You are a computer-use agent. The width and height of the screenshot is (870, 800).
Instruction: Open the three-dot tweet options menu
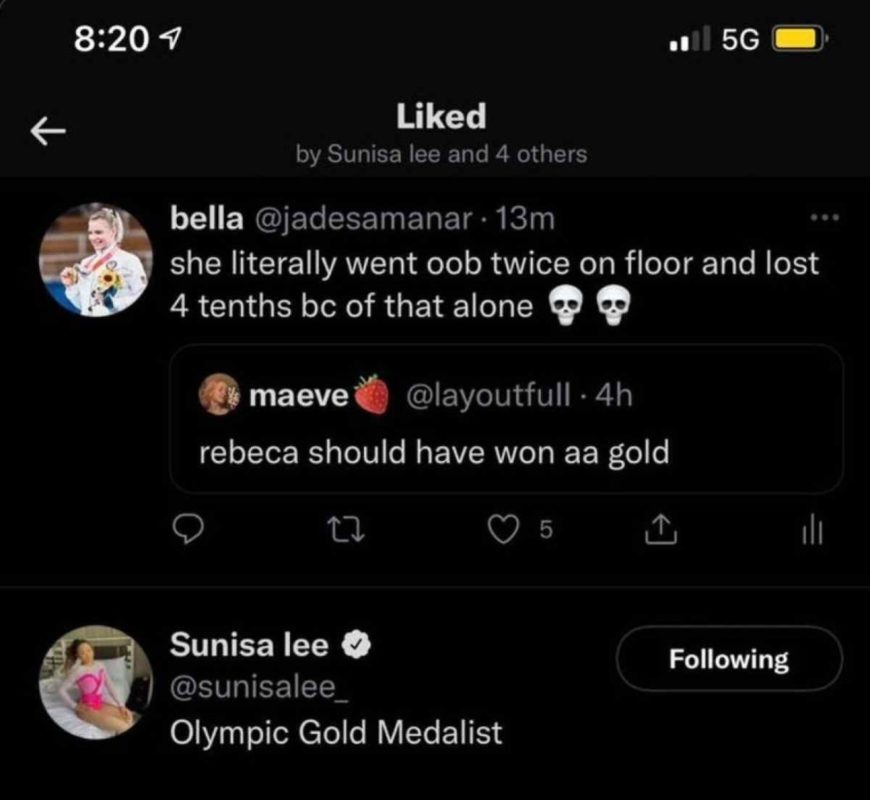click(825, 217)
